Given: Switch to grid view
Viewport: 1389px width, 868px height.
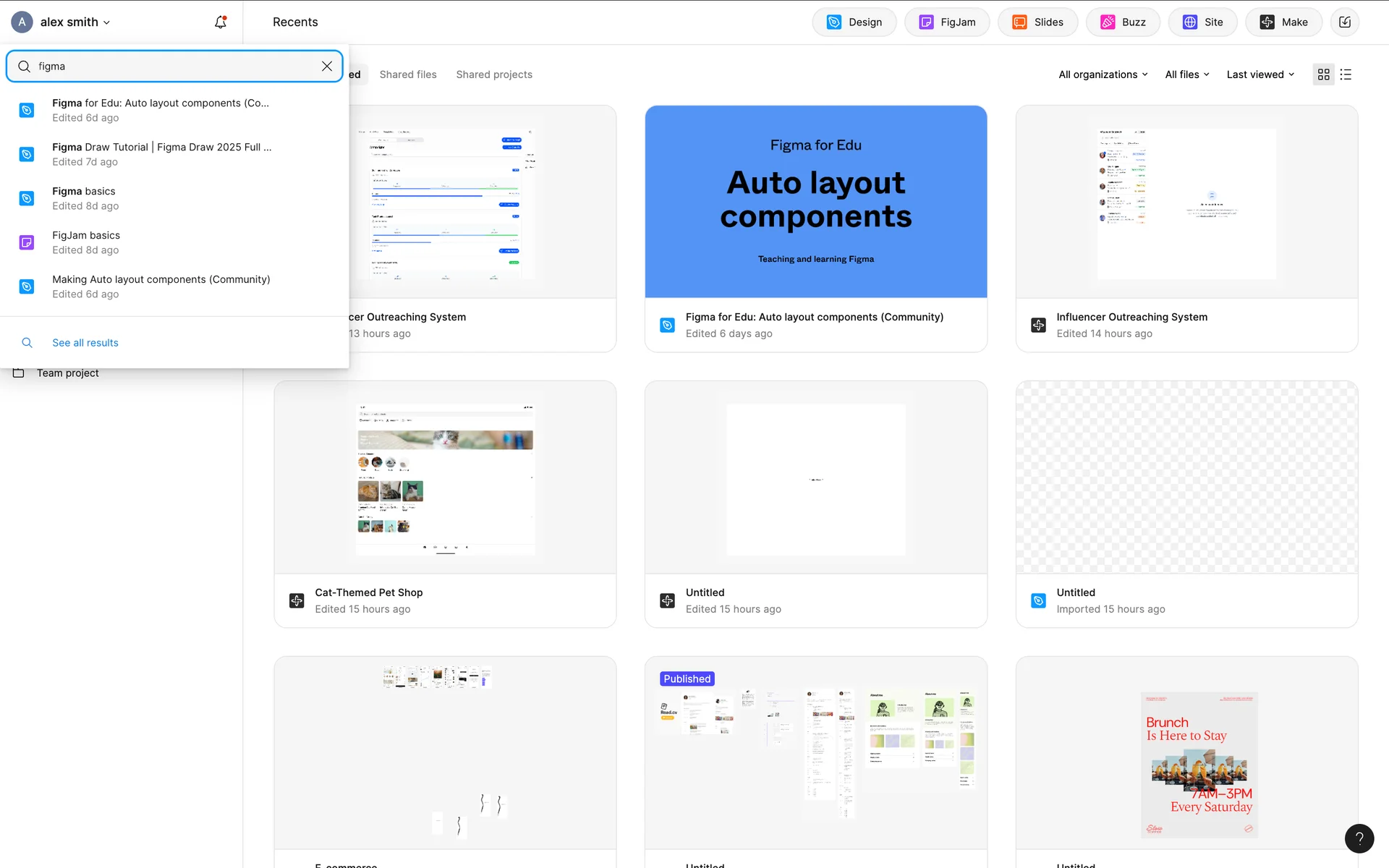Looking at the screenshot, I should (x=1323, y=75).
